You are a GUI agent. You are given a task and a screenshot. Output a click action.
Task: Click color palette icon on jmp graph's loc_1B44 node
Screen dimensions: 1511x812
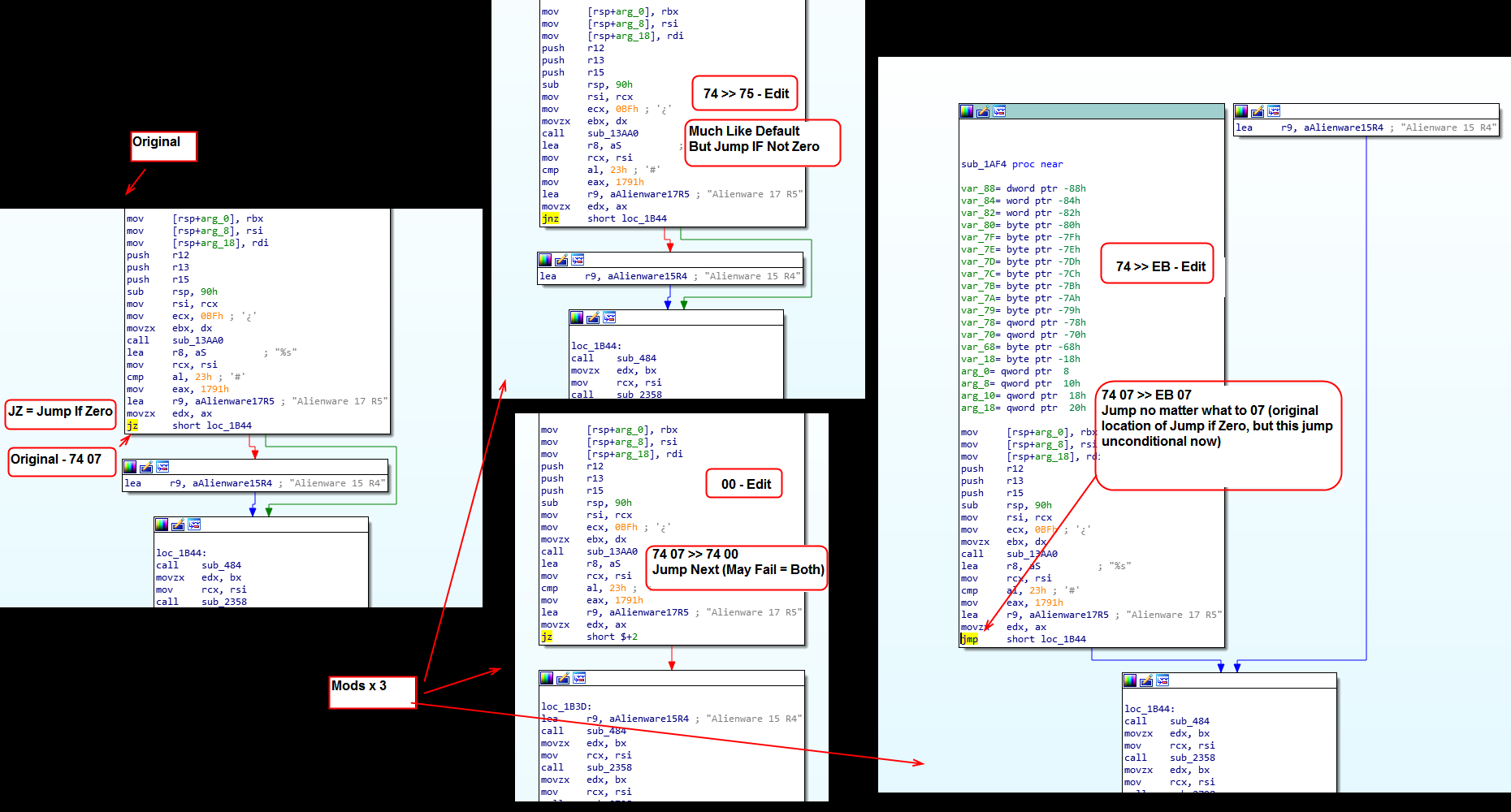point(1130,680)
